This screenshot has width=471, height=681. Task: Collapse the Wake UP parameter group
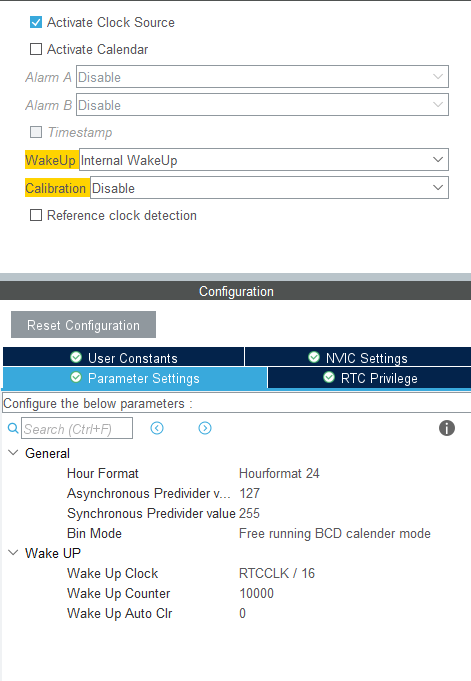tap(13, 552)
